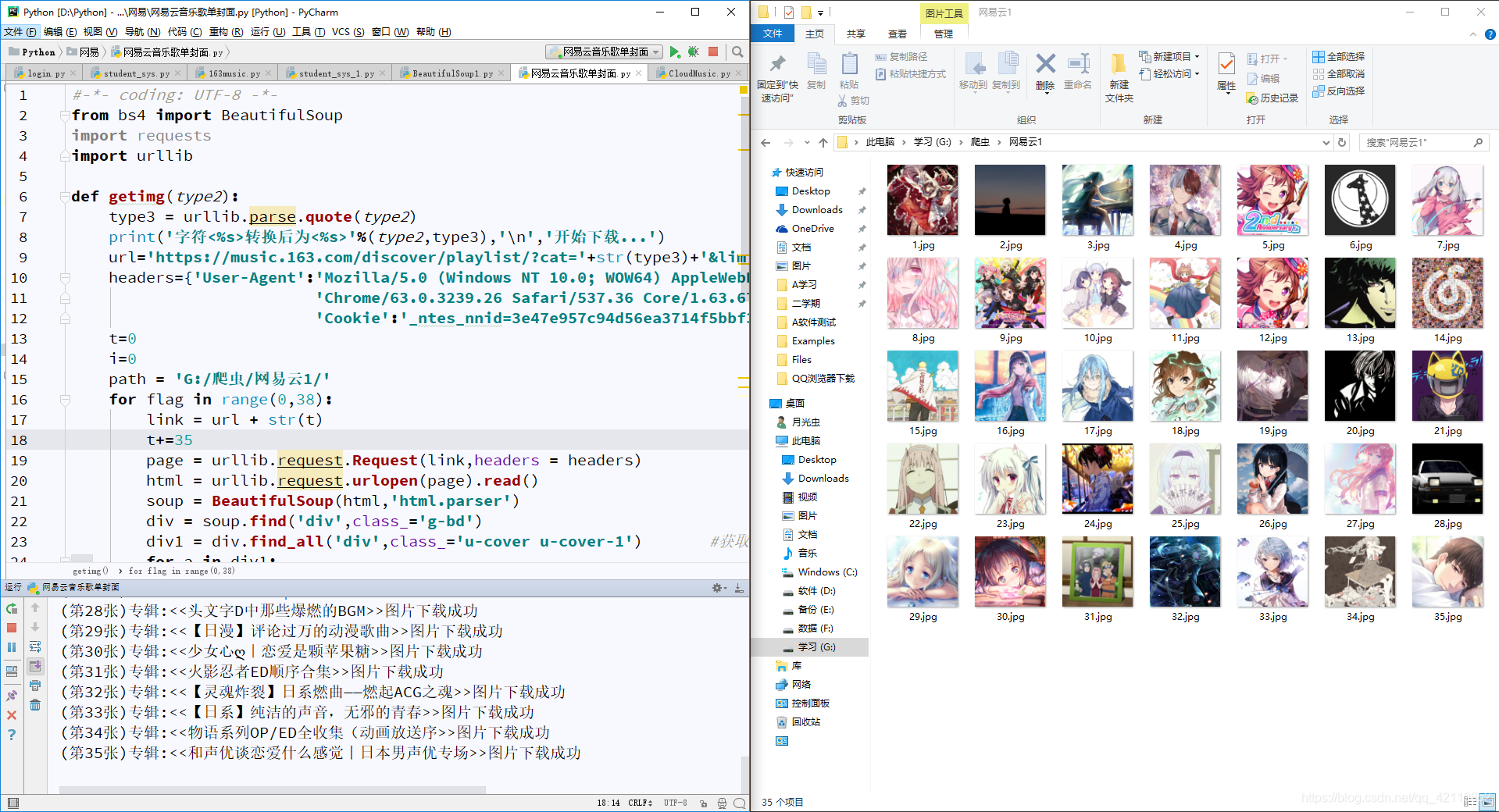Switch to CloudMusic.py editor tab
1499x812 pixels.
699,73
